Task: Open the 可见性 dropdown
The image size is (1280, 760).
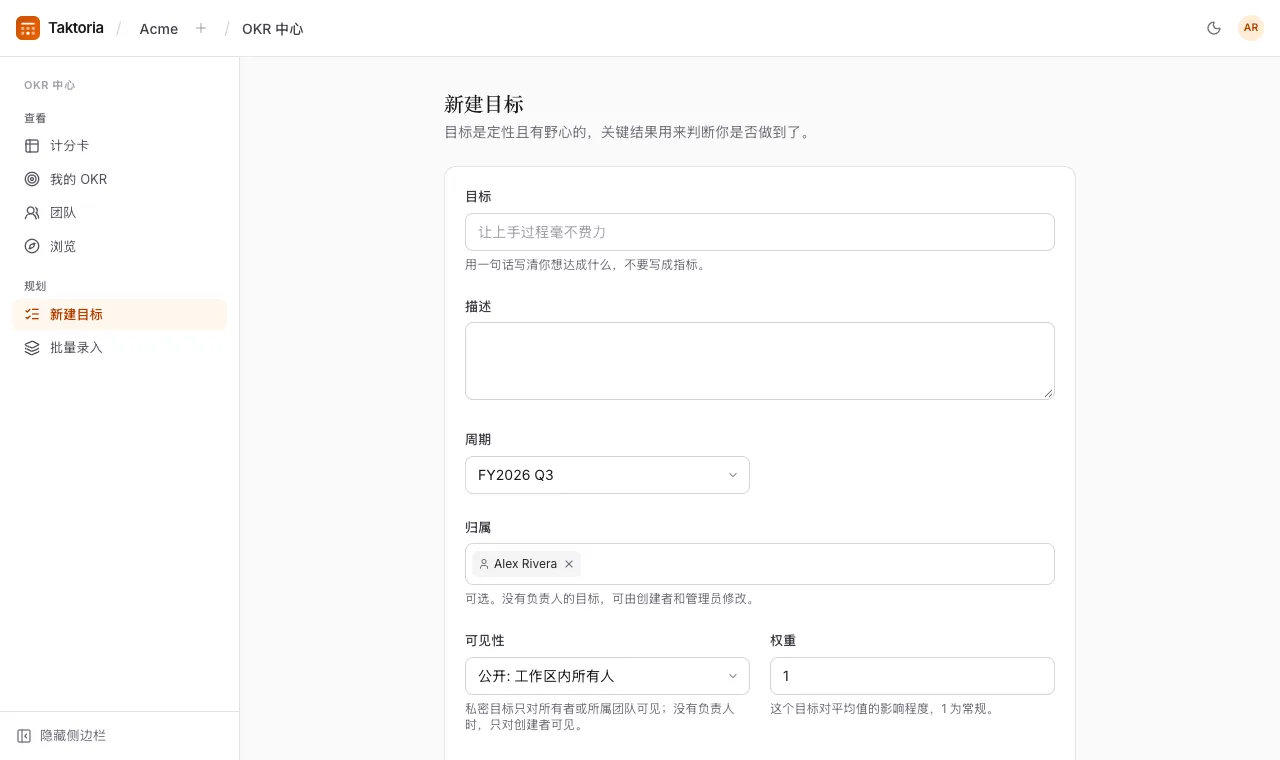Action: click(x=607, y=676)
